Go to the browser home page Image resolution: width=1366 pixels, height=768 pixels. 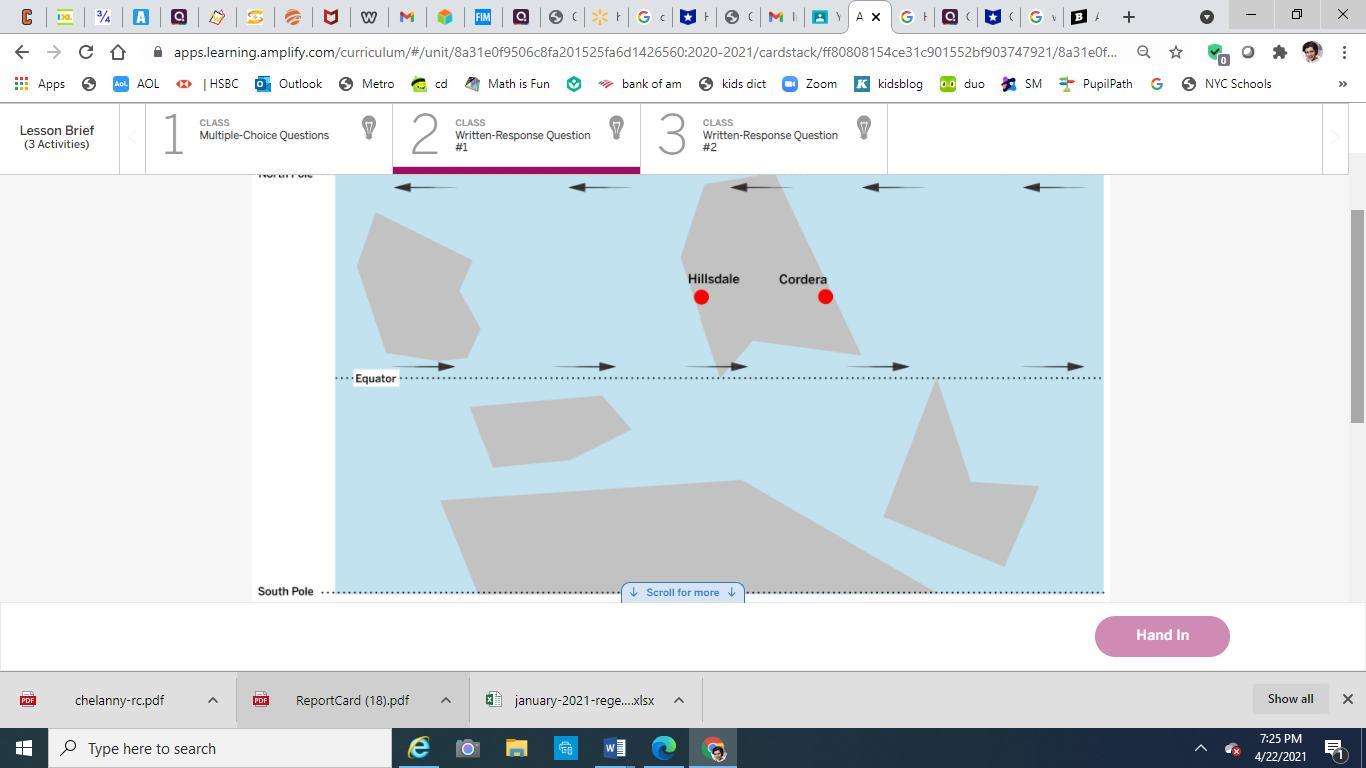[118, 52]
